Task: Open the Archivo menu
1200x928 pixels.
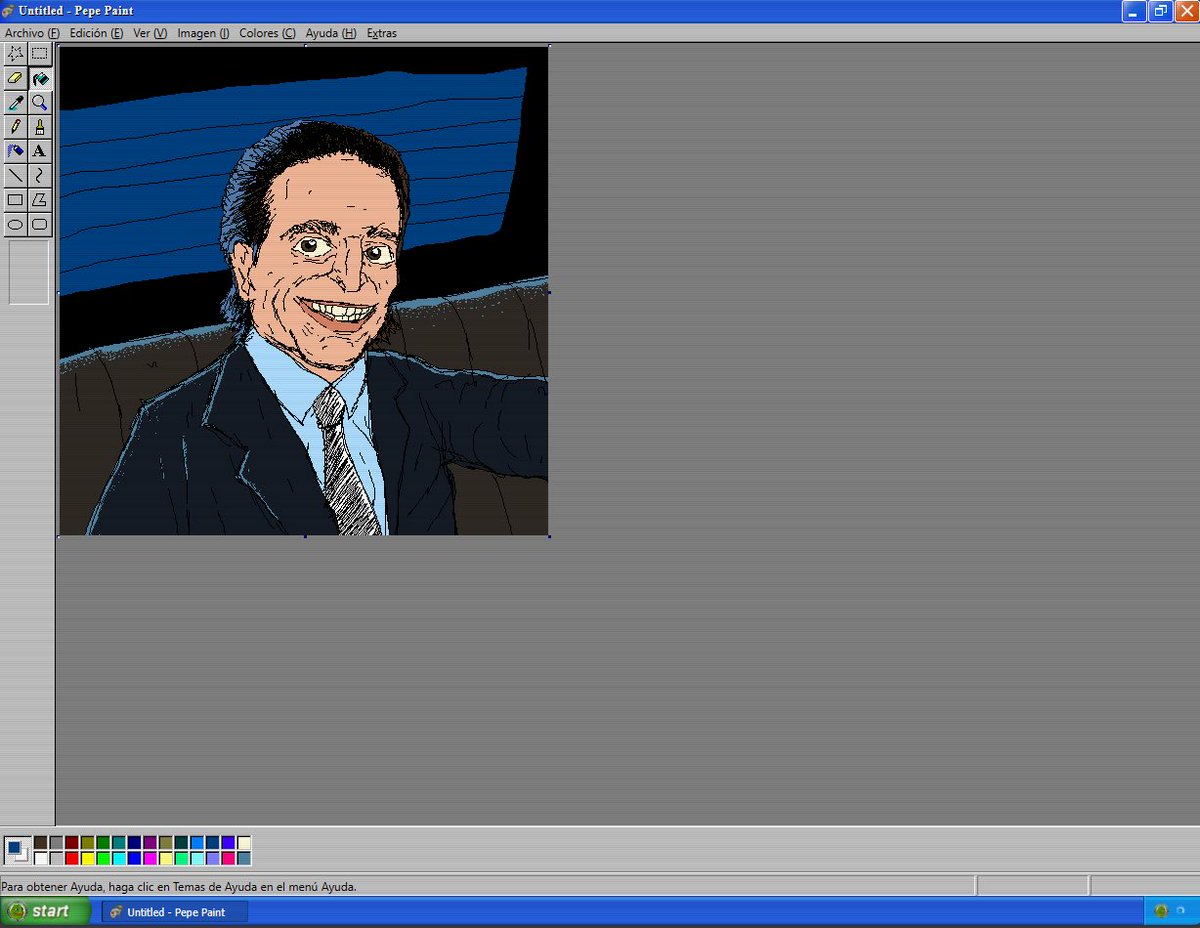Action: pos(32,33)
